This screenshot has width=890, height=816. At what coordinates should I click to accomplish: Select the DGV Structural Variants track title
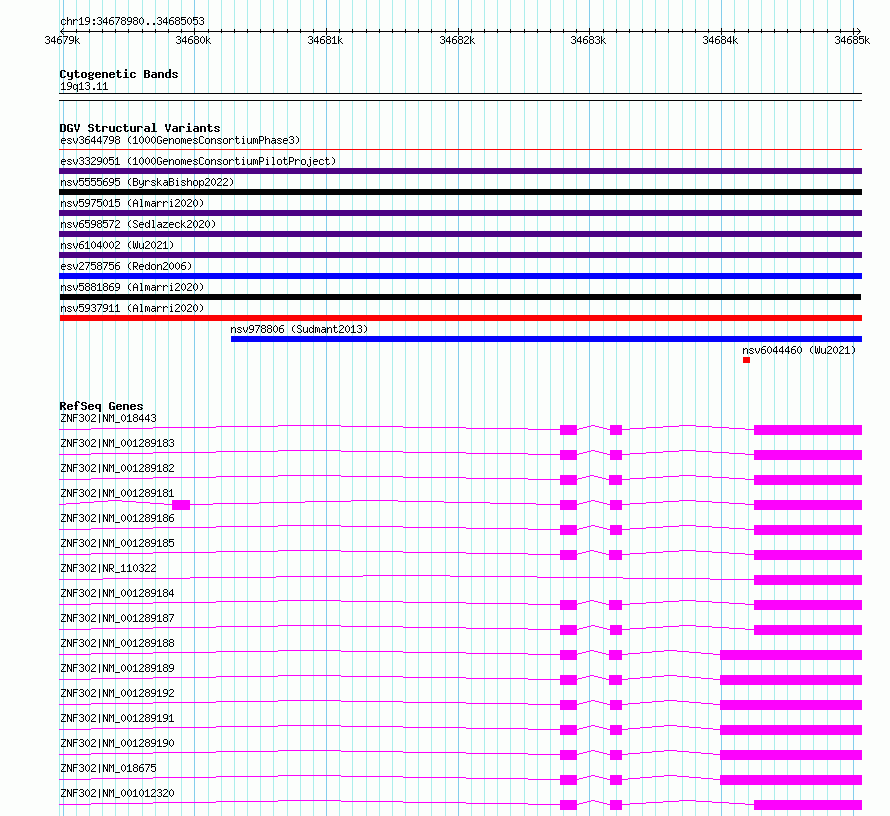pyautogui.click(x=140, y=128)
